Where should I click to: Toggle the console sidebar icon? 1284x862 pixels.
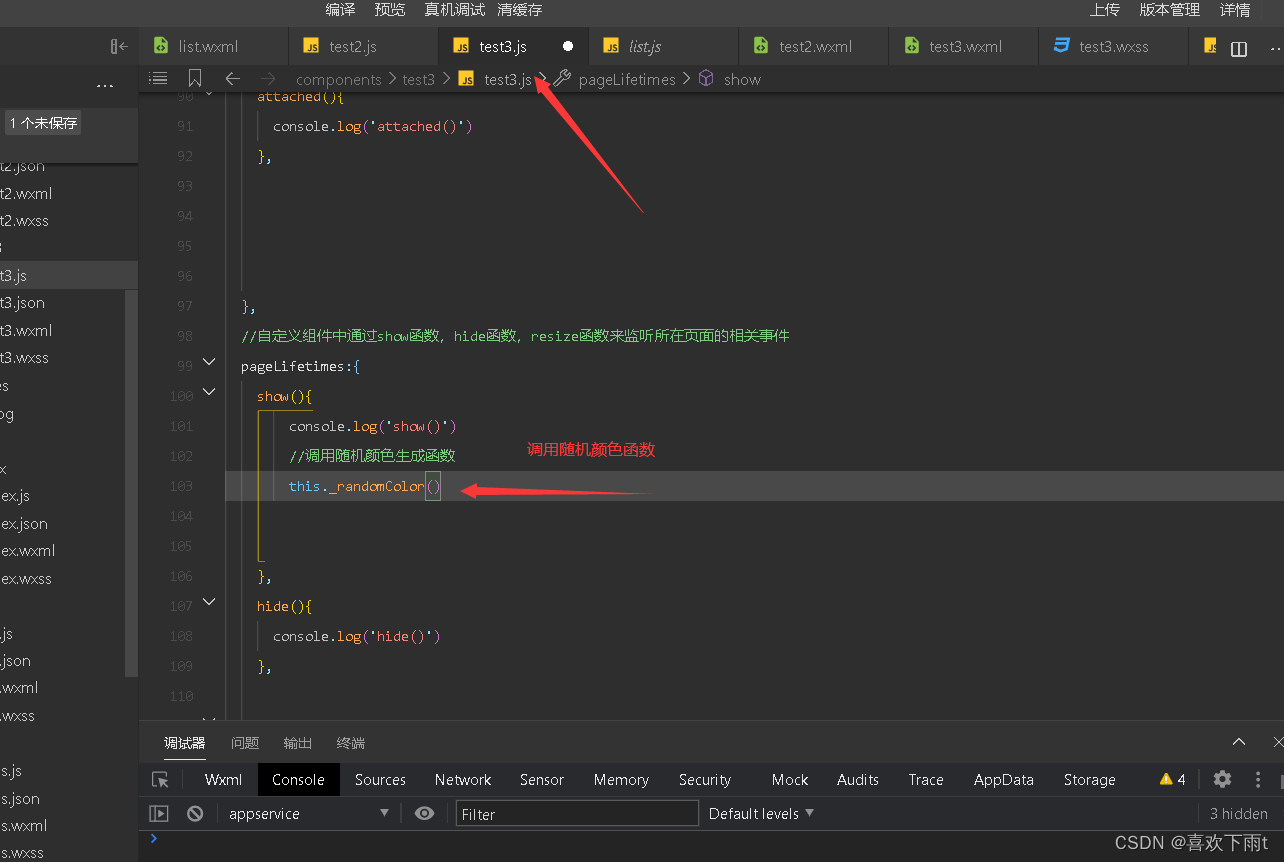159,813
